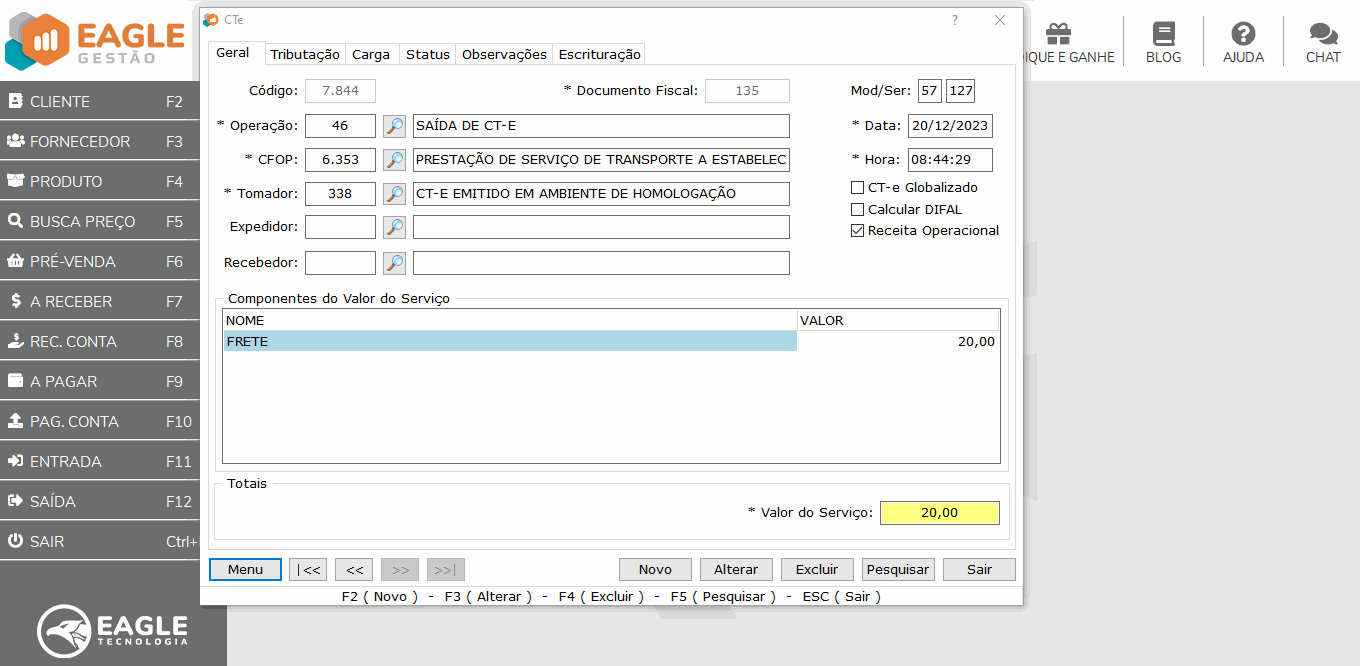
Task: Click the Eagle Gestão logo
Action: [x=95, y=40]
